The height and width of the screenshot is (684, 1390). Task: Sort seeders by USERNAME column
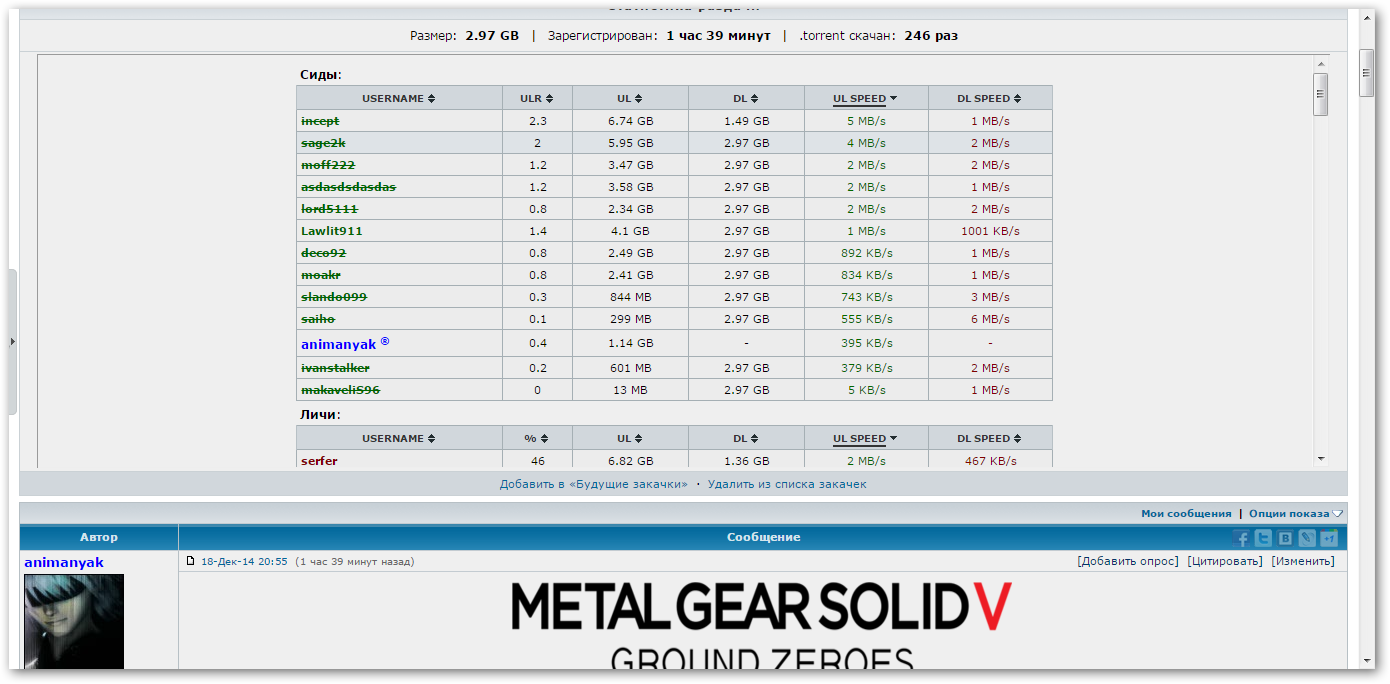click(x=399, y=99)
